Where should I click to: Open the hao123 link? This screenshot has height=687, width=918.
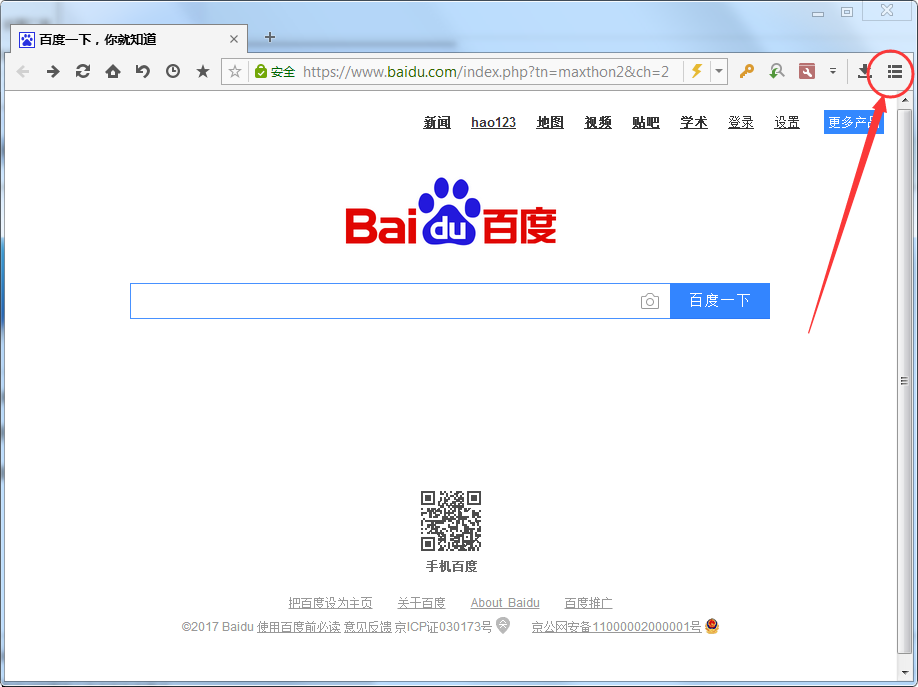(494, 122)
